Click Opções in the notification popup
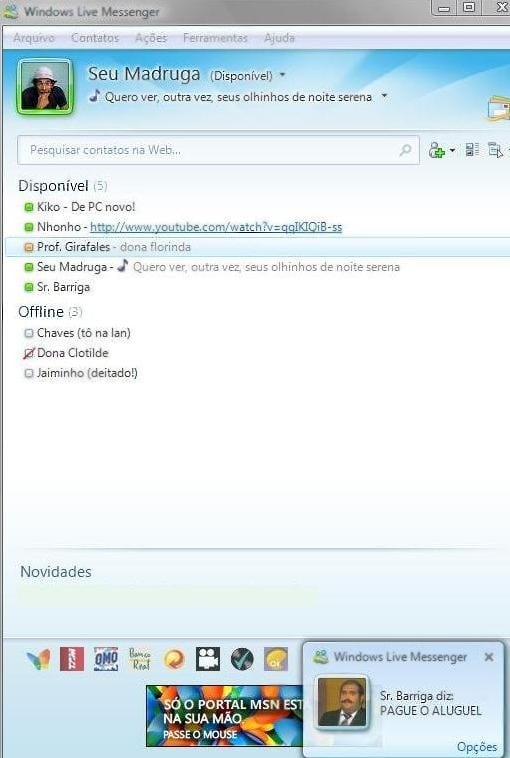 tap(477, 747)
